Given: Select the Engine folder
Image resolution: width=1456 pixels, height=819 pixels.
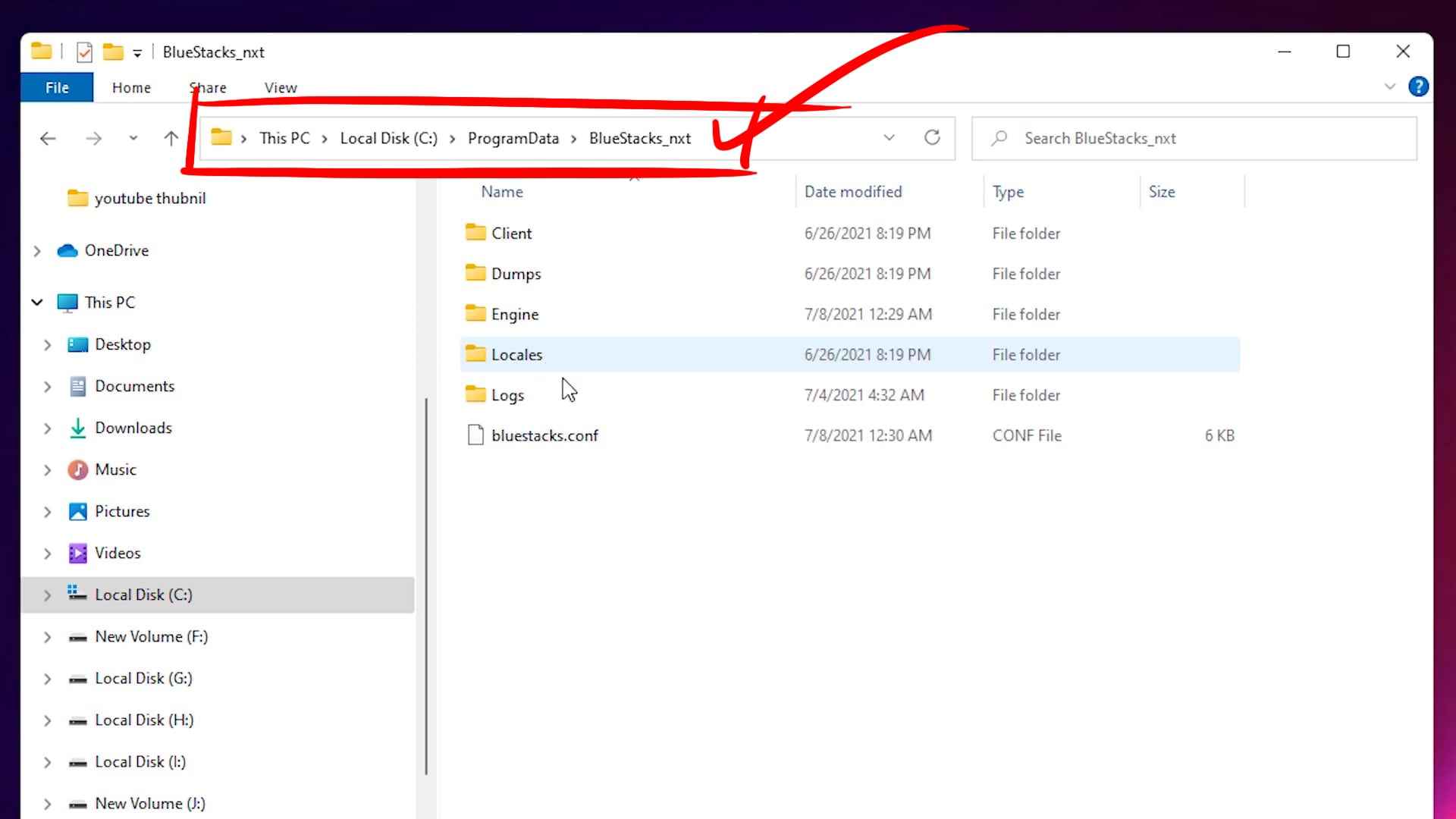Looking at the screenshot, I should coord(514,313).
